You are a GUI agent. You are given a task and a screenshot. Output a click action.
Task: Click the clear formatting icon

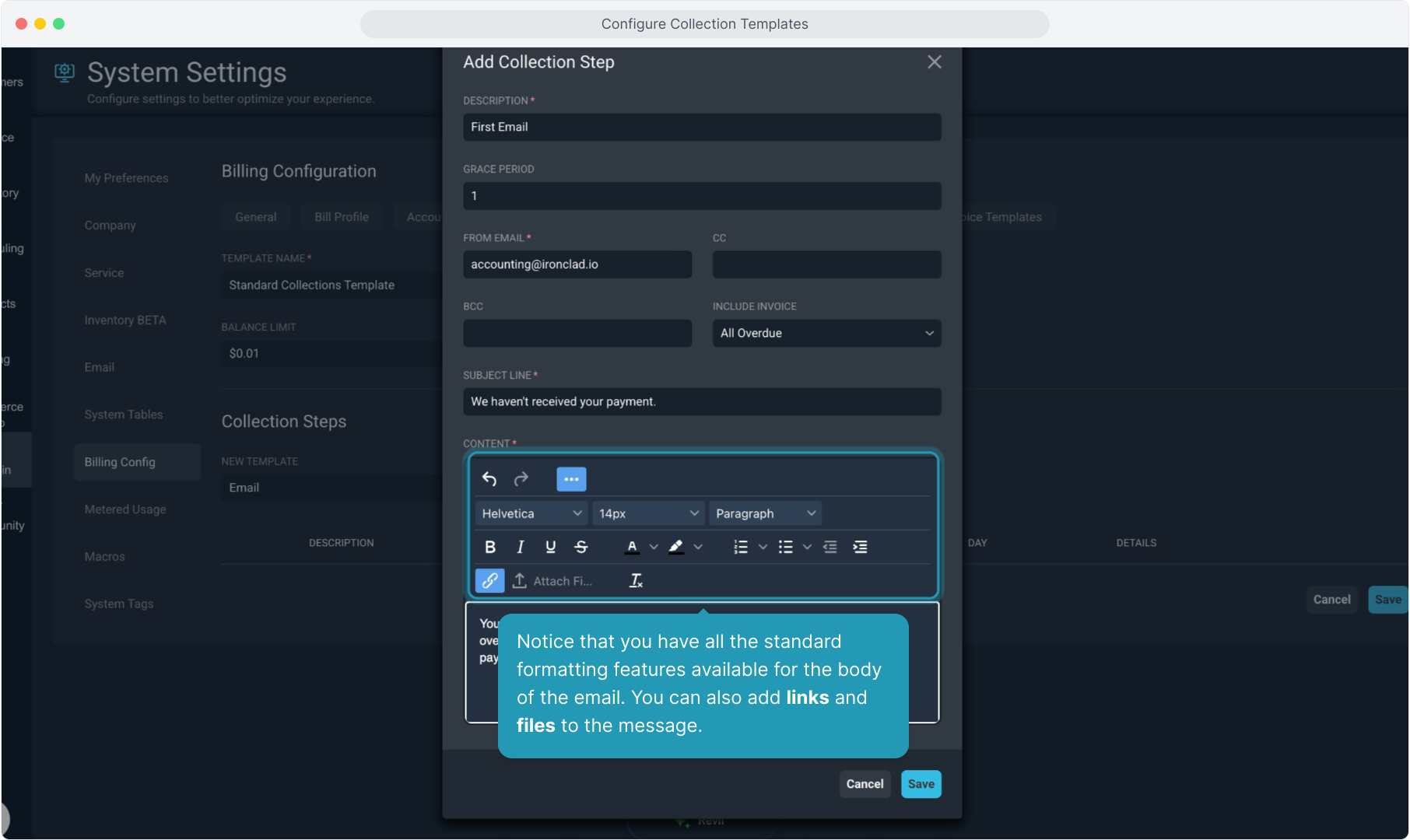pos(636,581)
